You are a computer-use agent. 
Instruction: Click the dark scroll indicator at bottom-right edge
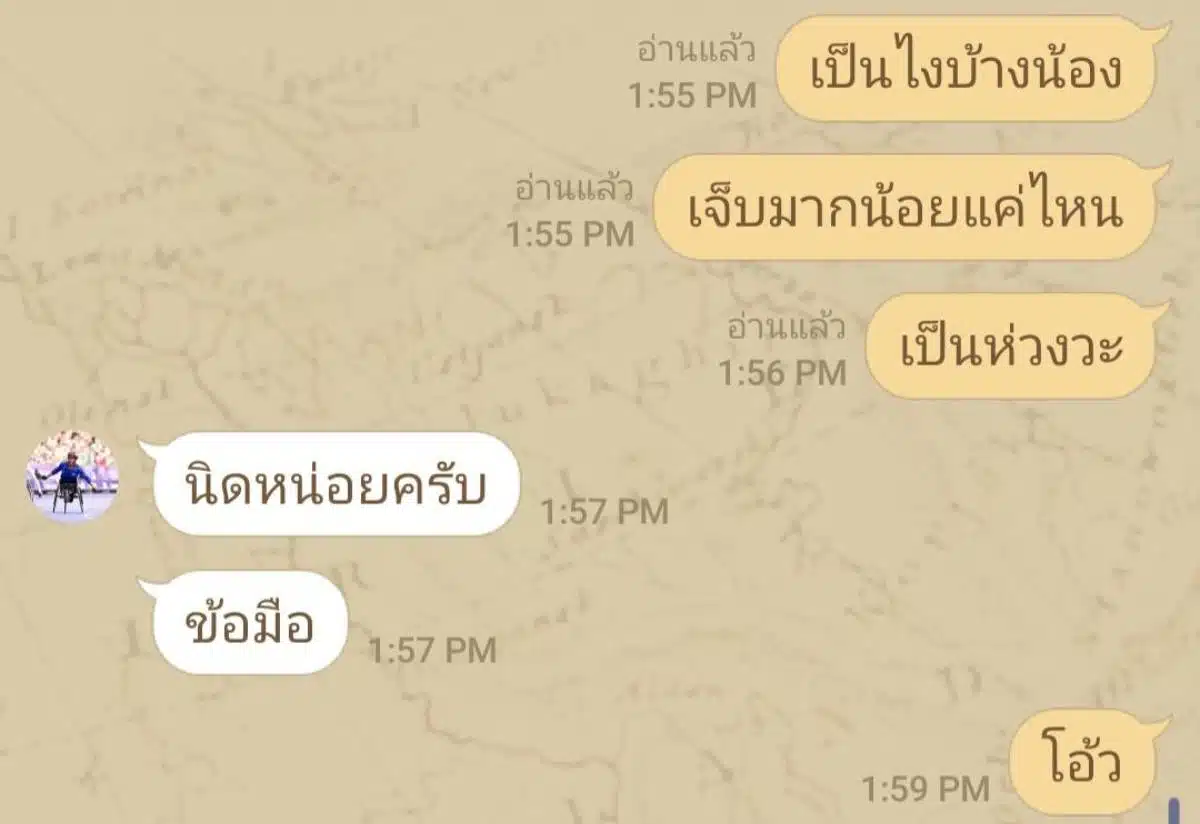tap(1174, 810)
